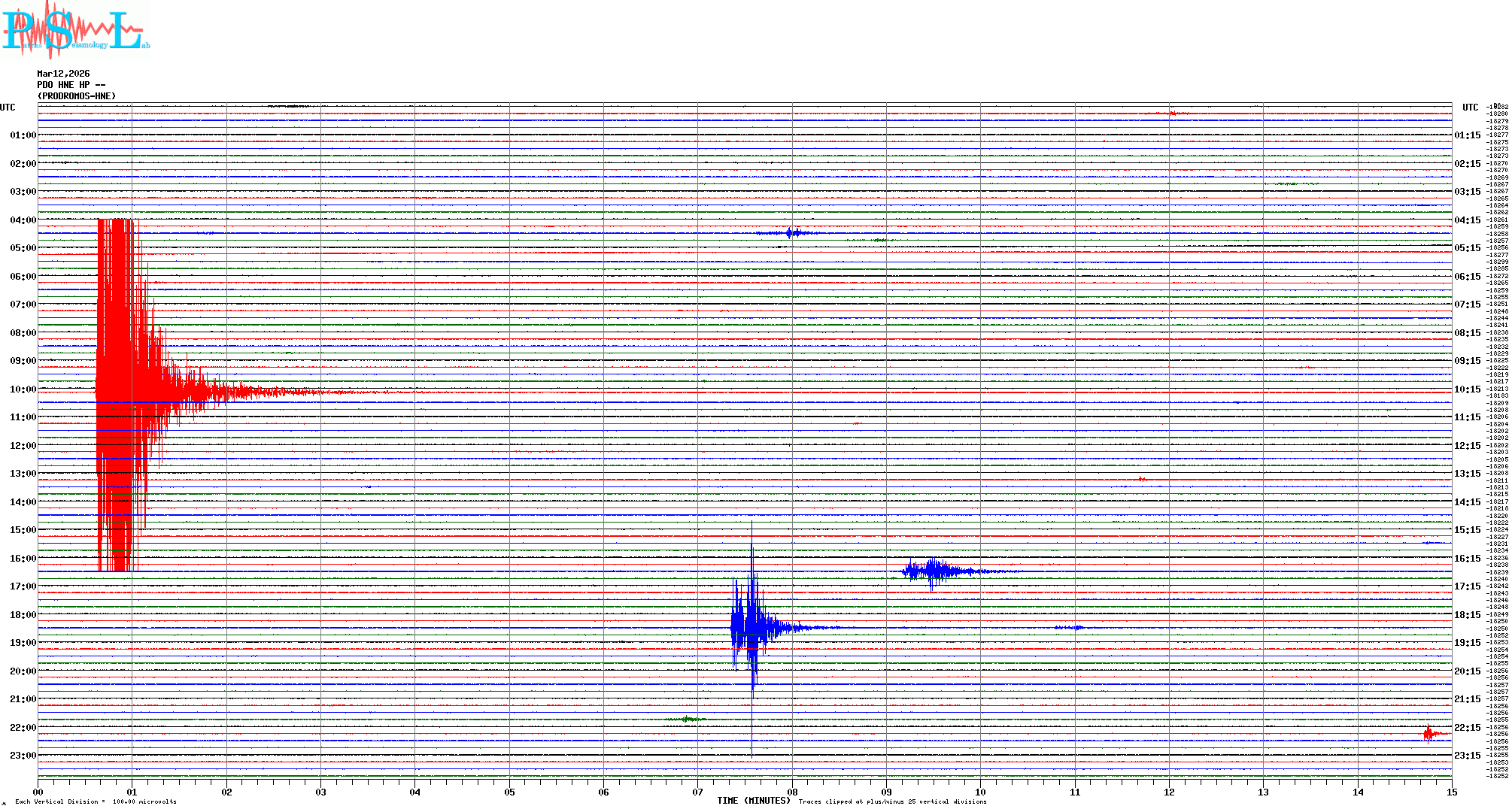Click the big blue event near minute 07
Viewport: 1512px width, 812px height.
click(750, 626)
